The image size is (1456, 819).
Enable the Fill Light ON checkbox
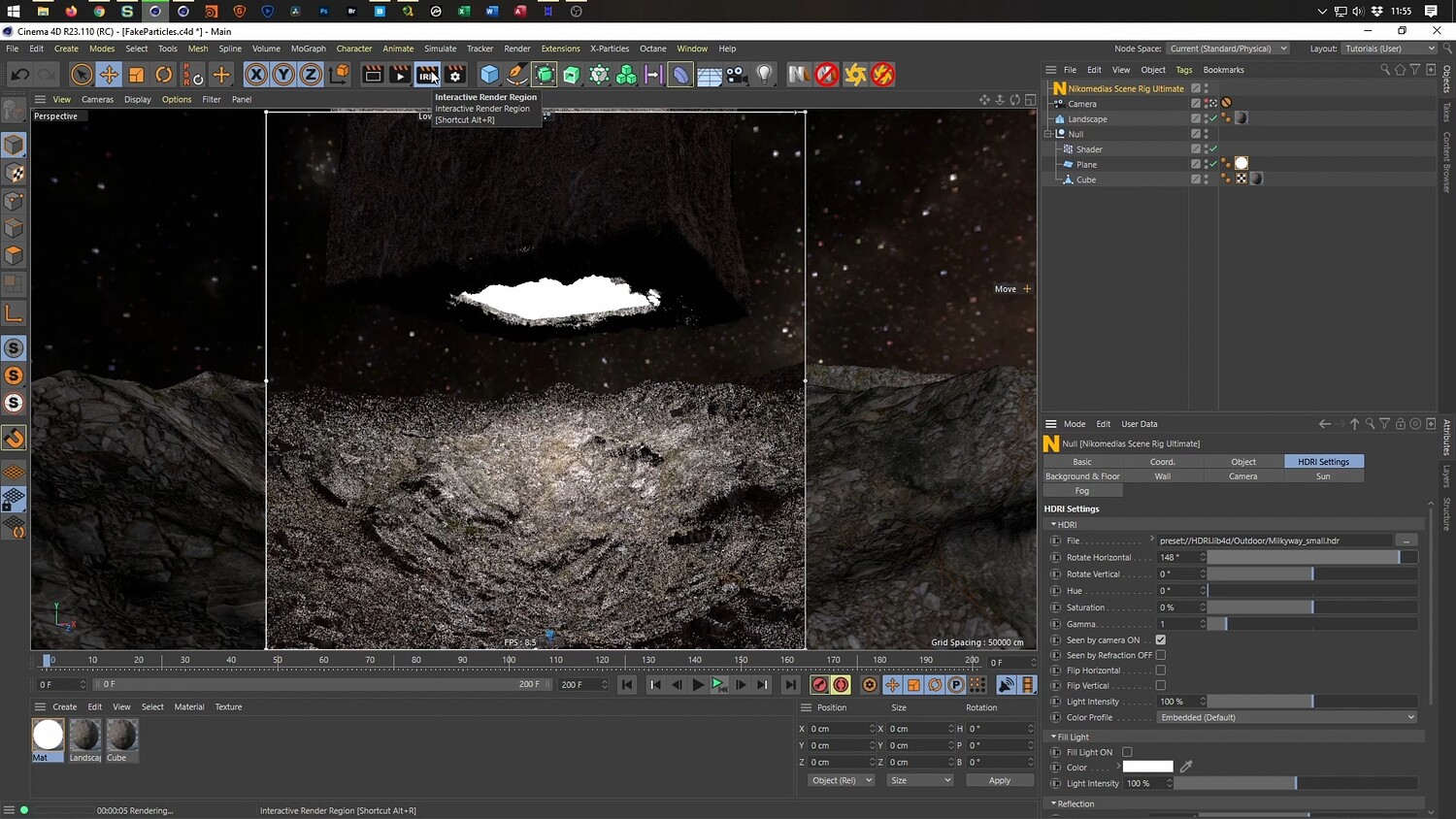tap(1127, 752)
